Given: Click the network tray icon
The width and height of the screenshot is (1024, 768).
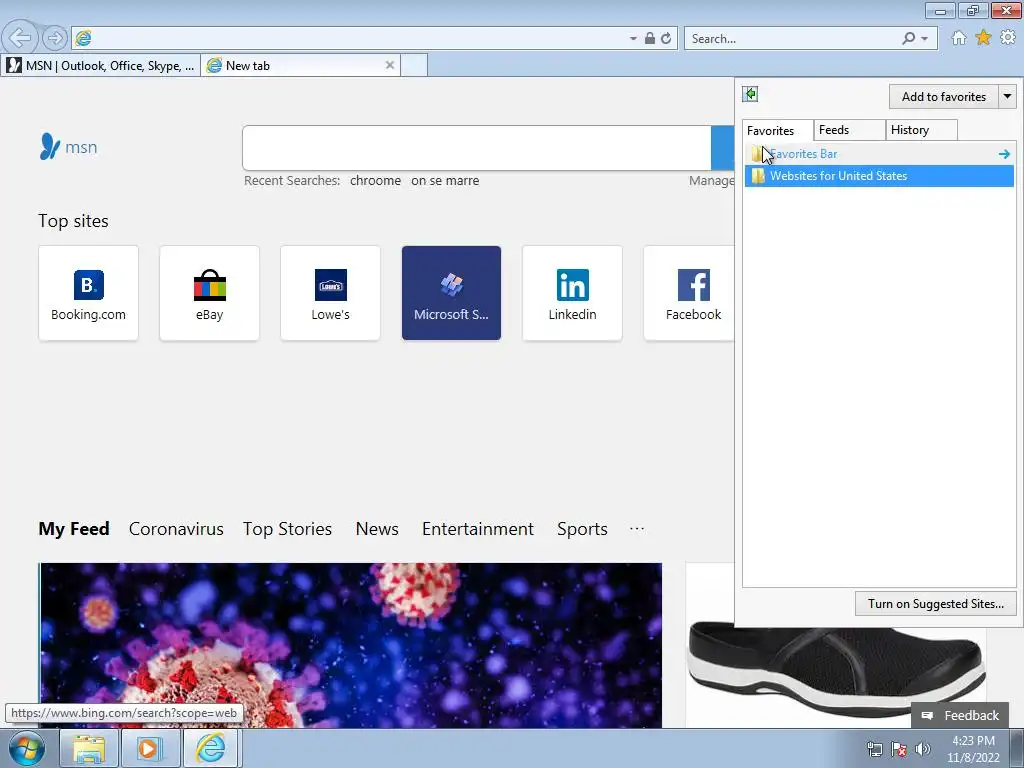Looking at the screenshot, I should (874, 749).
